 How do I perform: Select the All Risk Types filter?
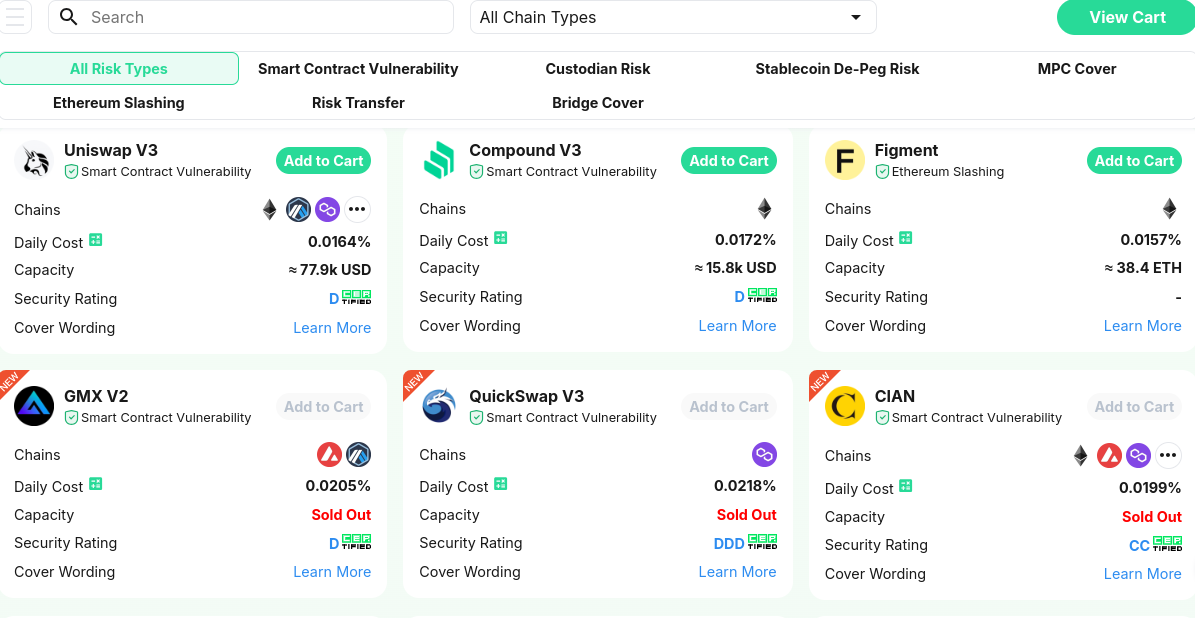(119, 69)
